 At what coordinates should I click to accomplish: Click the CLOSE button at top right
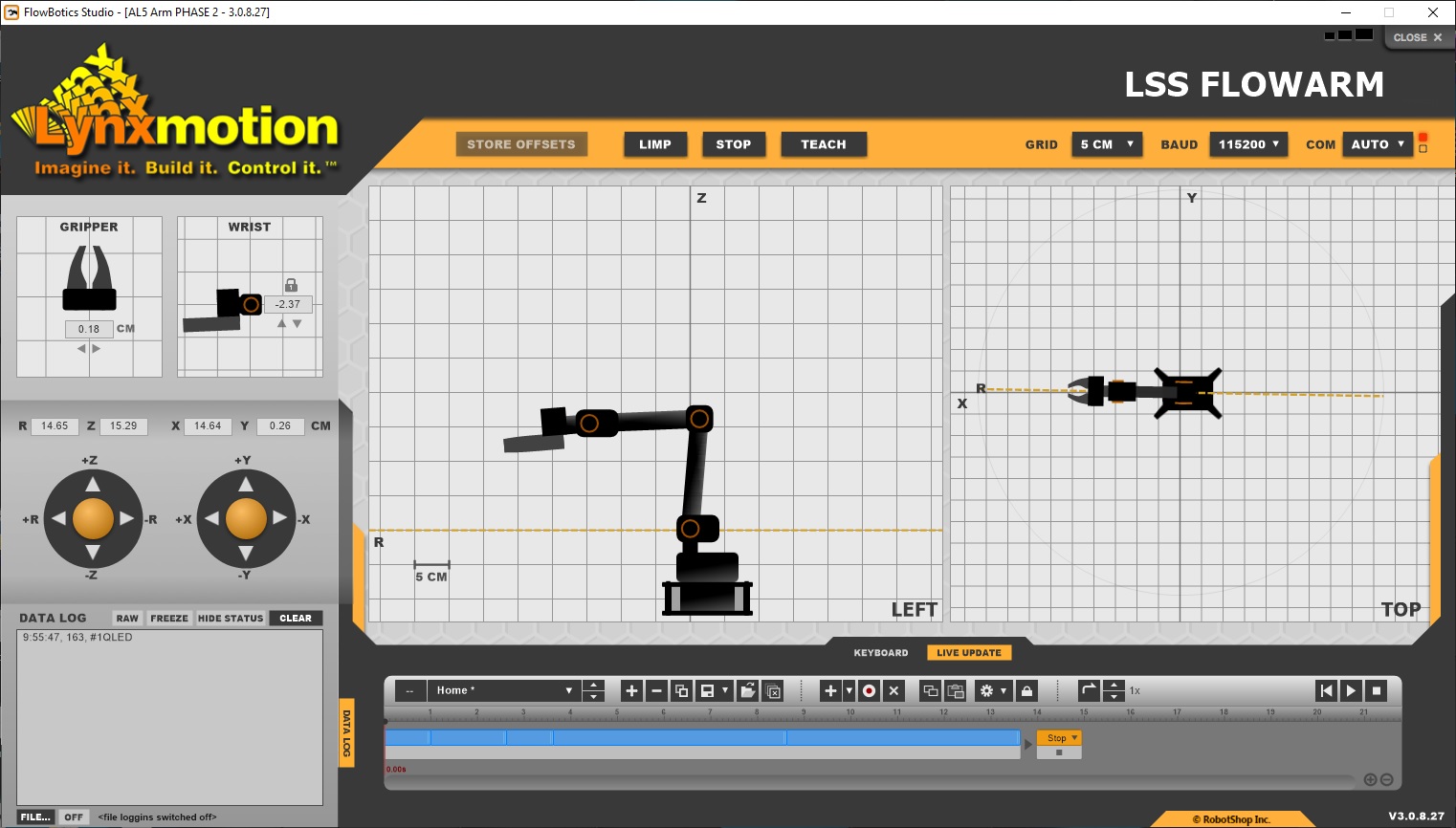[x=1418, y=37]
